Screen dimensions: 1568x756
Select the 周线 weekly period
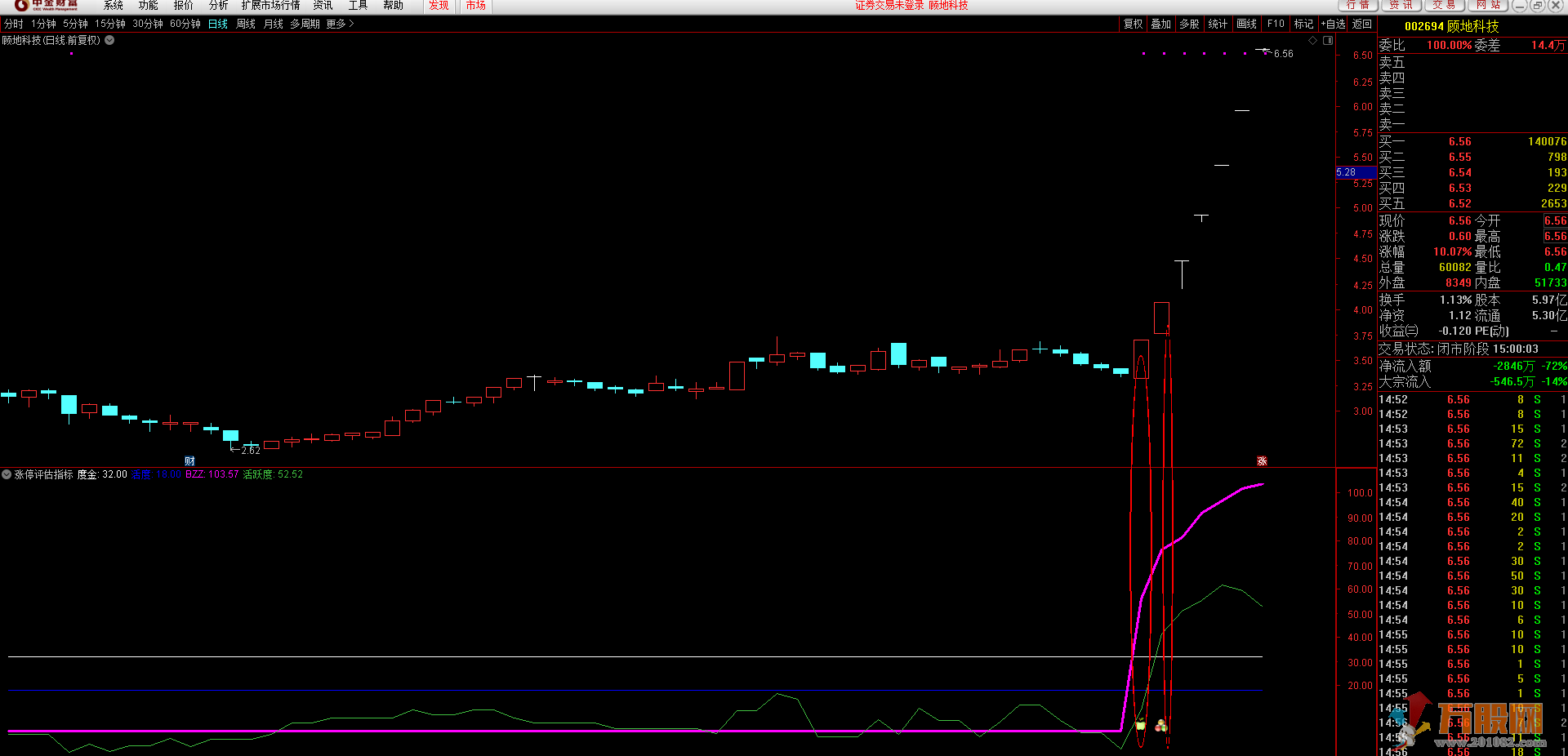pyautogui.click(x=246, y=24)
